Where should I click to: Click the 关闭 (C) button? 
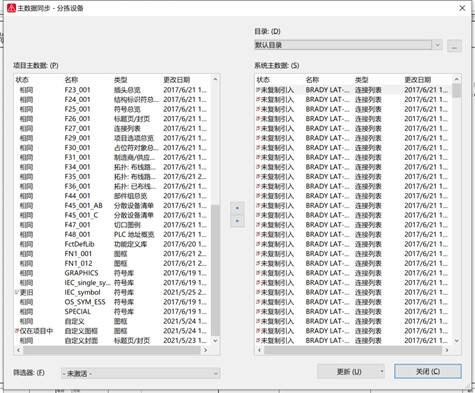(x=428, y=371)
